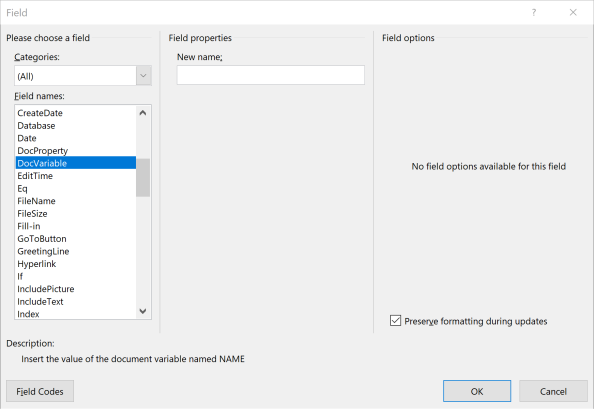Open the Categories dropdown

click(x=144, y=75)
